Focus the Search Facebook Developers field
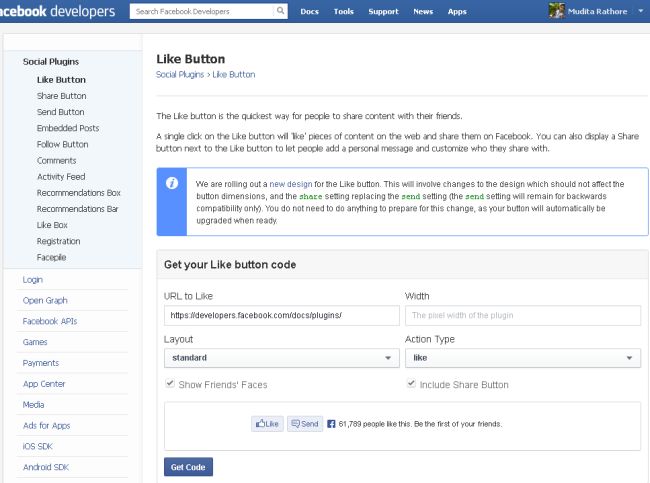This screenshot has height=483, width=650. pyautogui.click(x=202, y=11)
